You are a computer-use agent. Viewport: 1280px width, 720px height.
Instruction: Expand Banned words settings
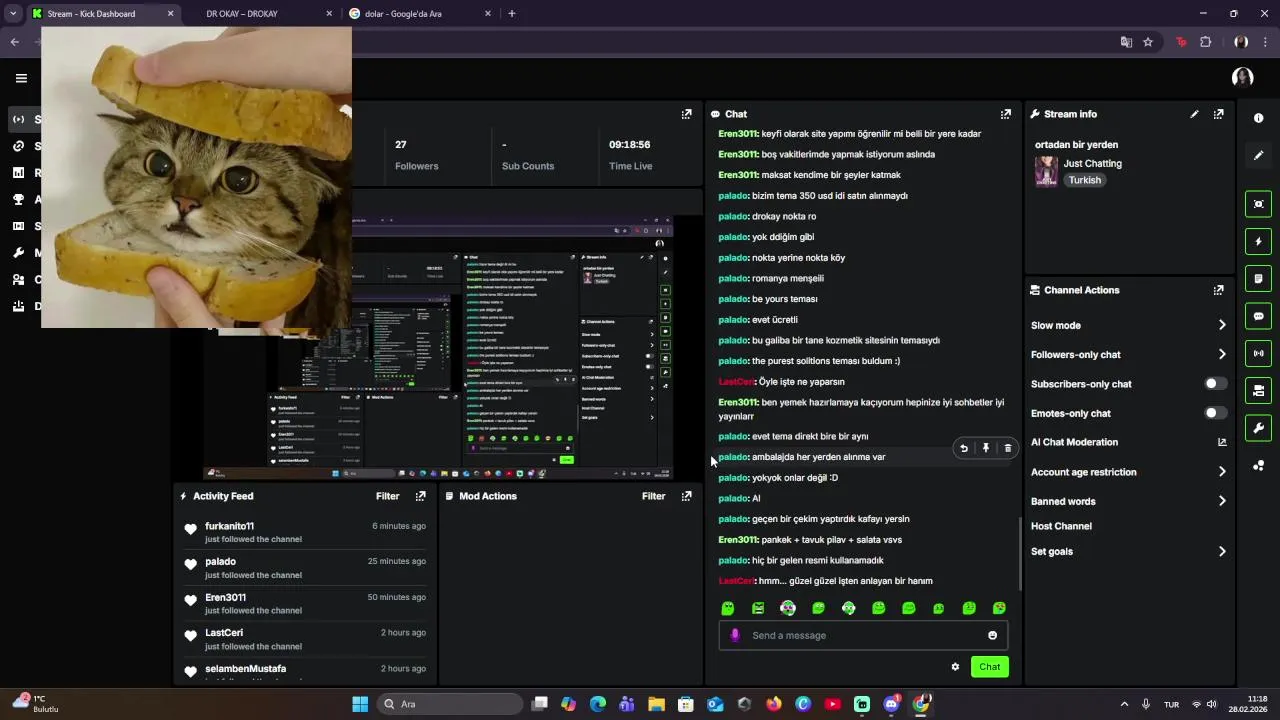pos(1222,501)
